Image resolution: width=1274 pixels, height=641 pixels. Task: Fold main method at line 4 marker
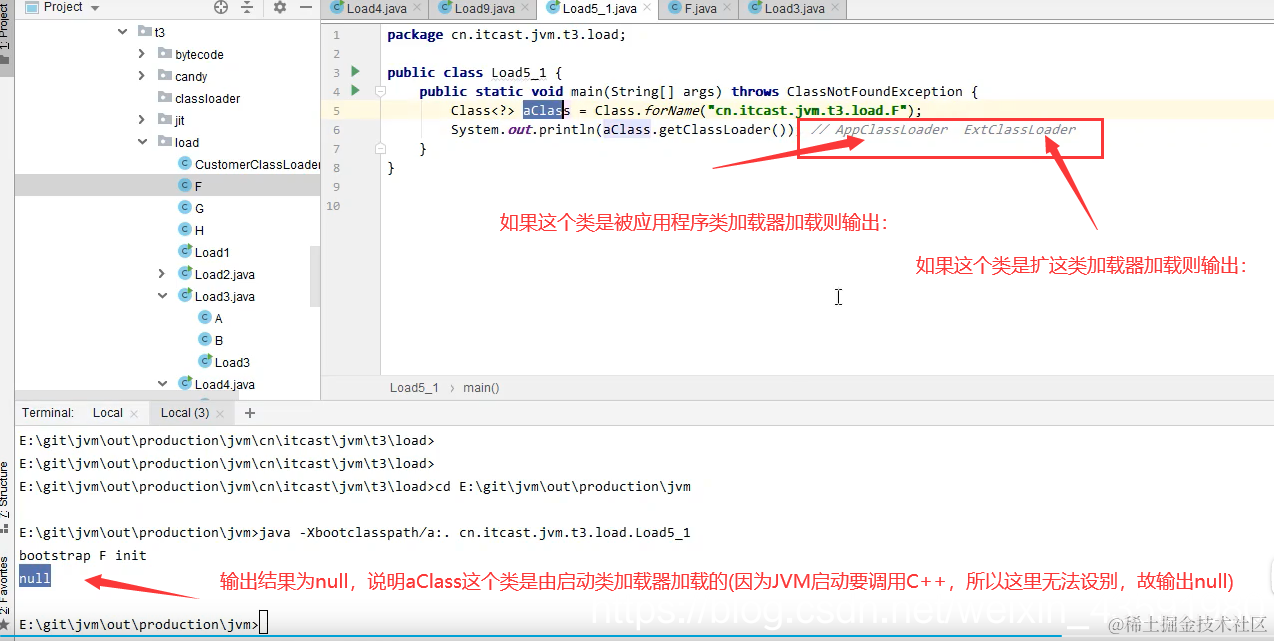pyautogui.click(x=380, y=91)
